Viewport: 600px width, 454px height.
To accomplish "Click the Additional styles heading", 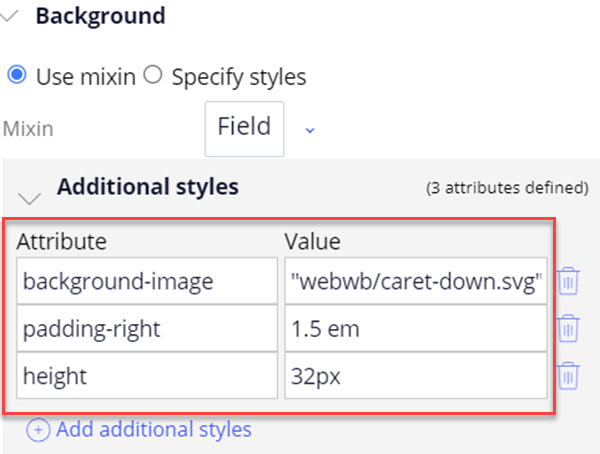I will [148, 187].
